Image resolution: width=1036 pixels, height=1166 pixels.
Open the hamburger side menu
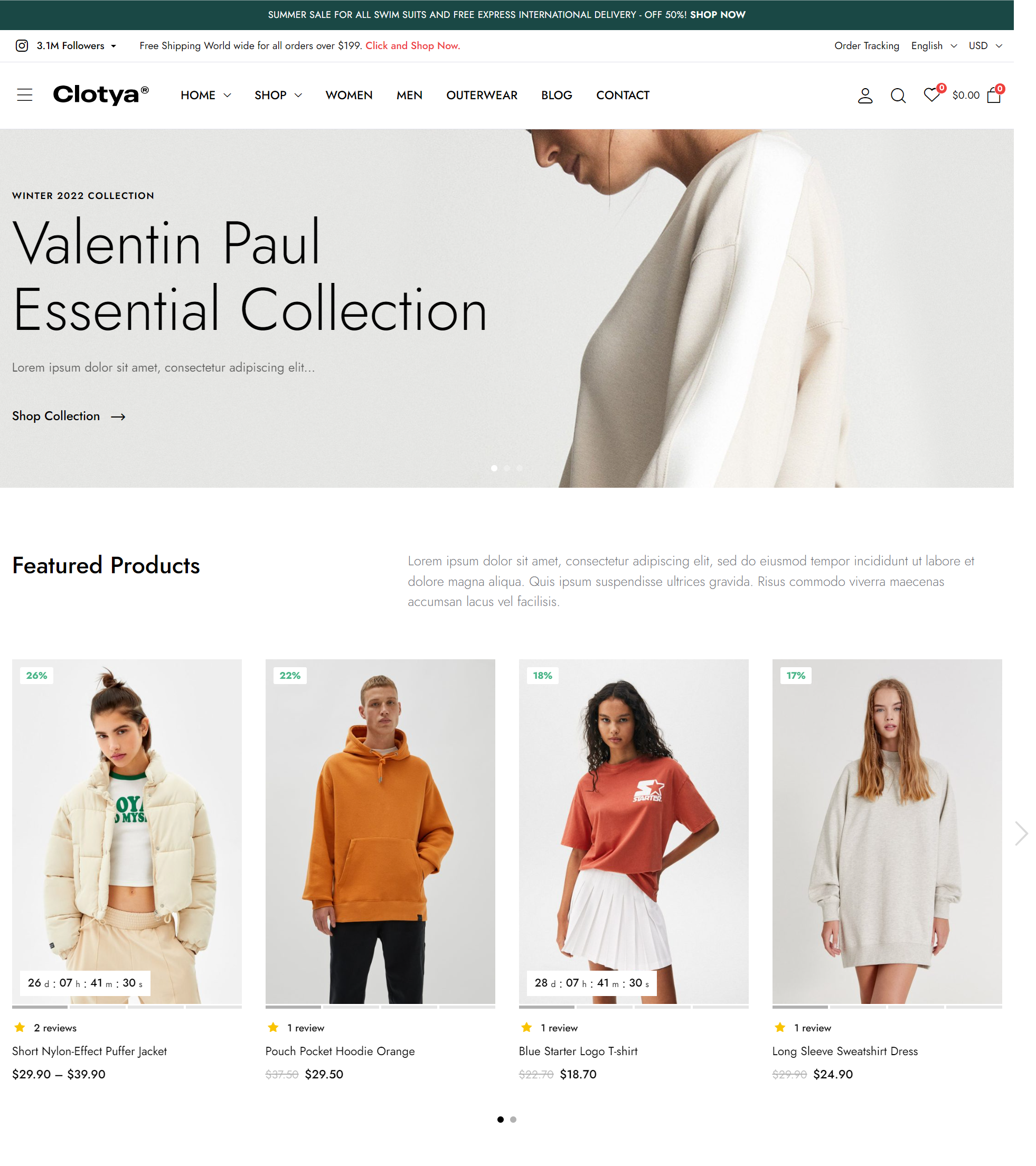(x=24, y=95)
